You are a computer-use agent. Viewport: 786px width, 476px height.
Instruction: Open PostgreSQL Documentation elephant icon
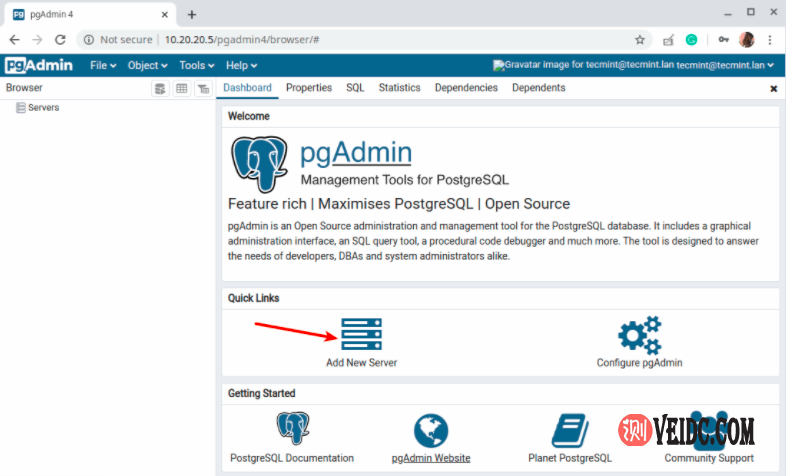click(293, 428)
